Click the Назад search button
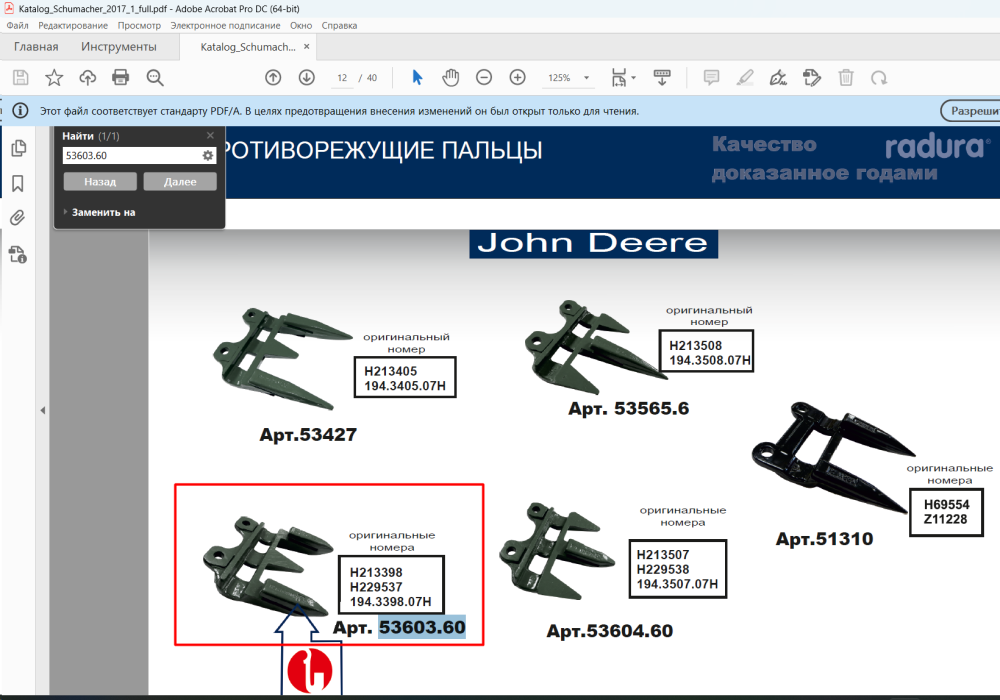The width and height of the screenshot is (1000, 700). (100, 182)
